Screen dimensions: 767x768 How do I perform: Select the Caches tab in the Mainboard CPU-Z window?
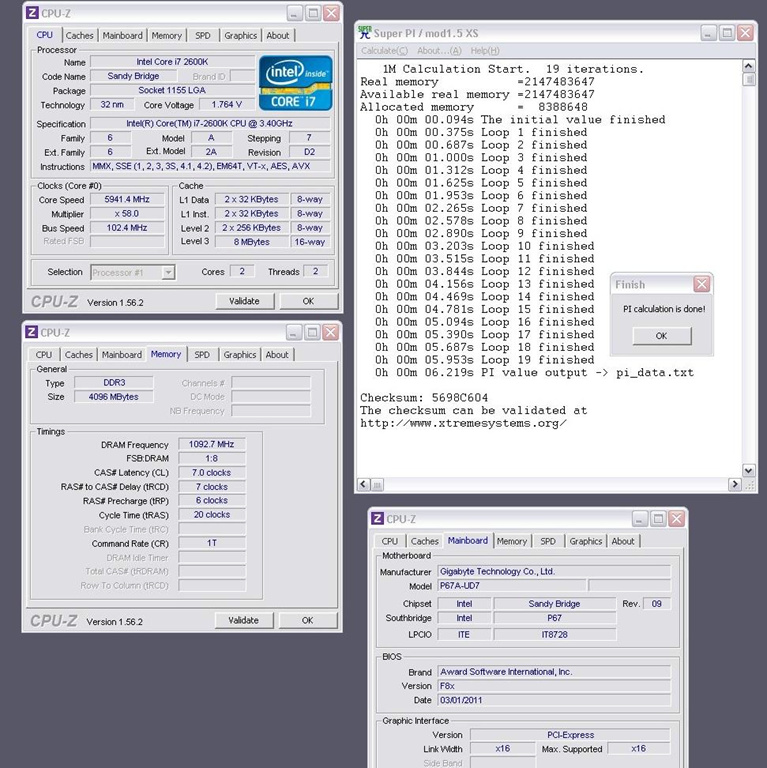pos(425,541)
